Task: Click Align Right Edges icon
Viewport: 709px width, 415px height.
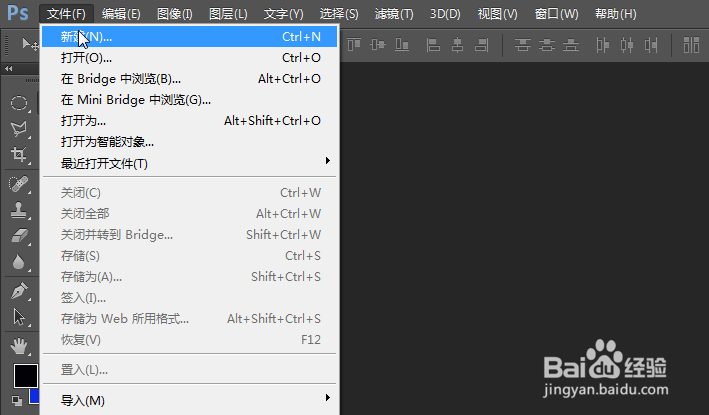Action: click(x=482, y=45)
